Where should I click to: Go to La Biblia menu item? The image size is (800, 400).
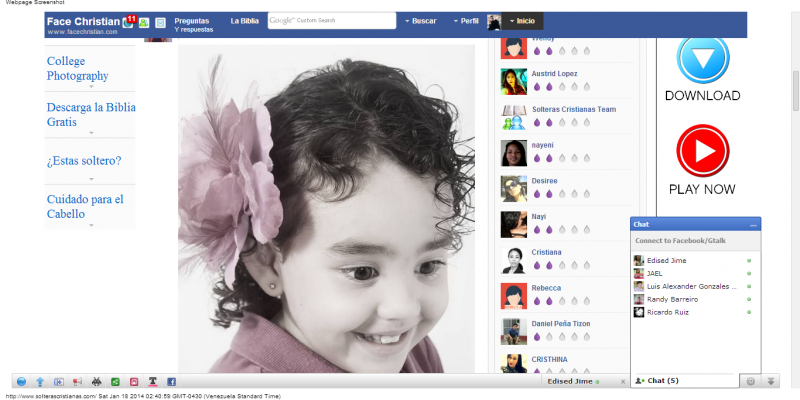pyautogui.click(x=244, y=20)
